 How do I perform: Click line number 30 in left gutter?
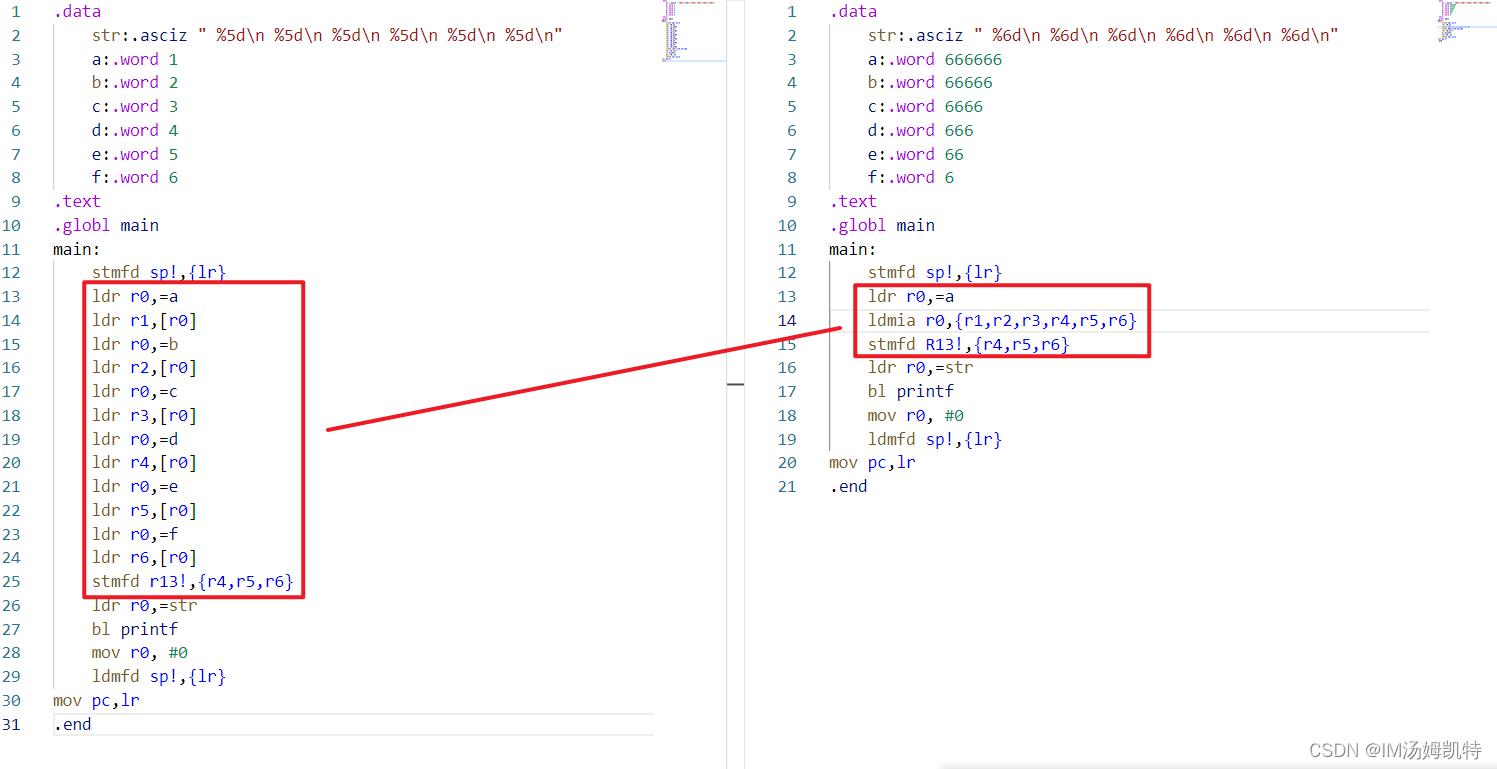pyautogui.click(x=11, y=700)
